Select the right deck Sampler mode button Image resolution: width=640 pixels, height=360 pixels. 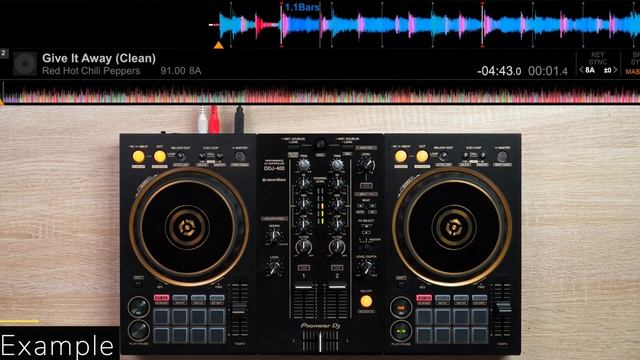479,298
